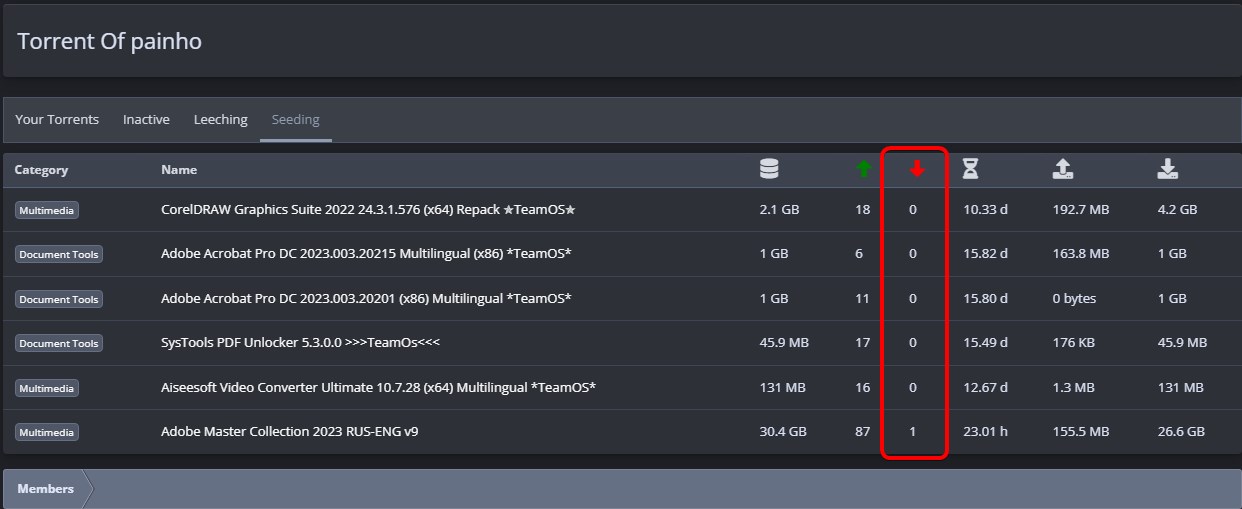Click the red leechers arrow icon
1242x509 pixels.
pos(917,170)
